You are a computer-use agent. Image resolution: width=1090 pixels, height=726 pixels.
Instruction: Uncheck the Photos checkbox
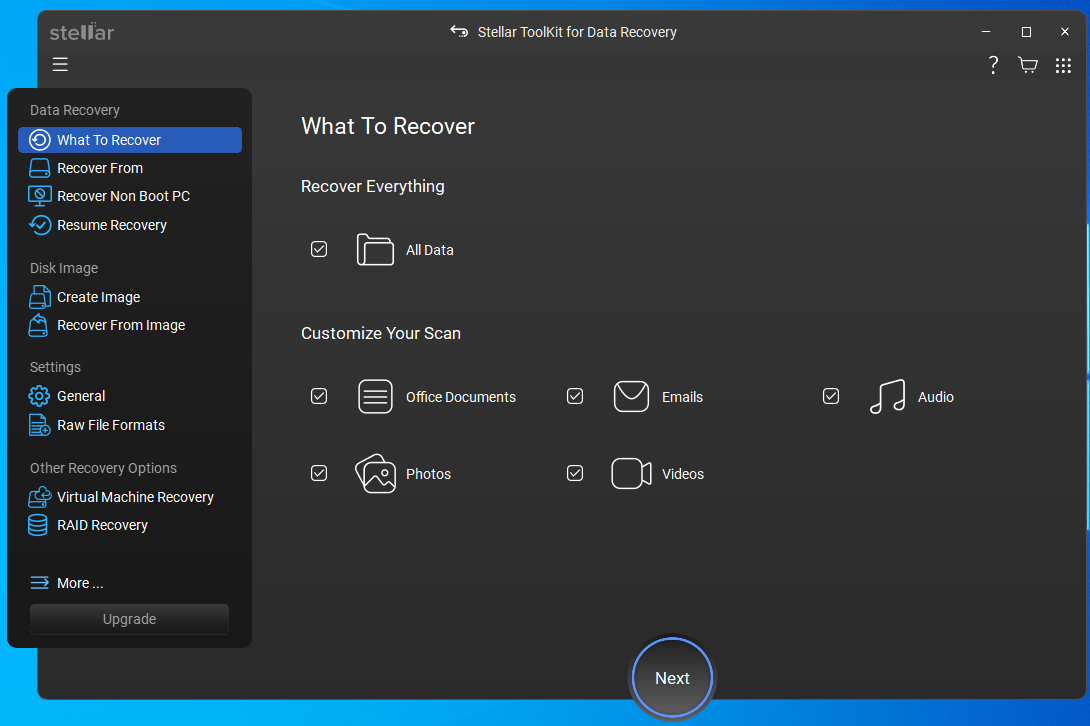319,473
